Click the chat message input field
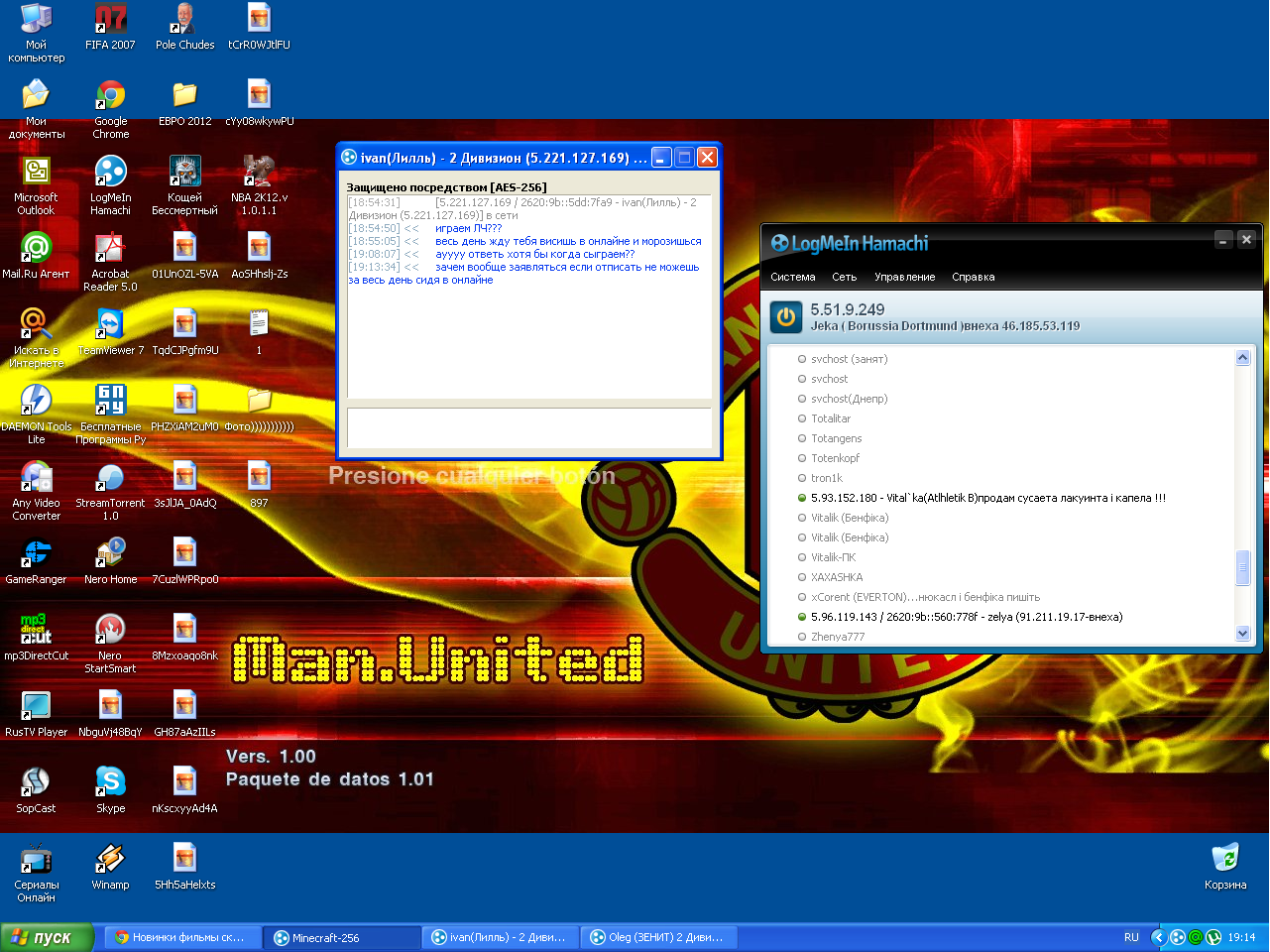 tap(529, 428)
